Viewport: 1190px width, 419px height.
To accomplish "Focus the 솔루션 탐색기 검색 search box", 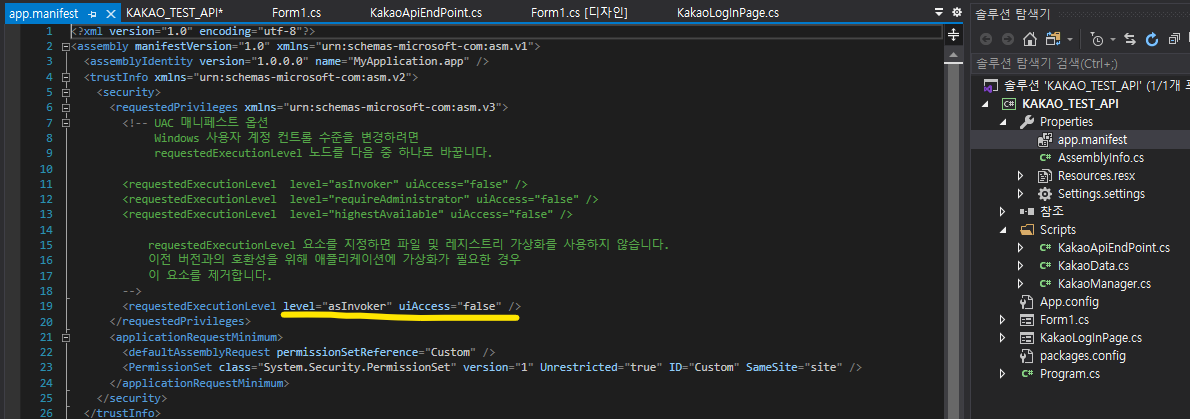I will pos(1080,64).
